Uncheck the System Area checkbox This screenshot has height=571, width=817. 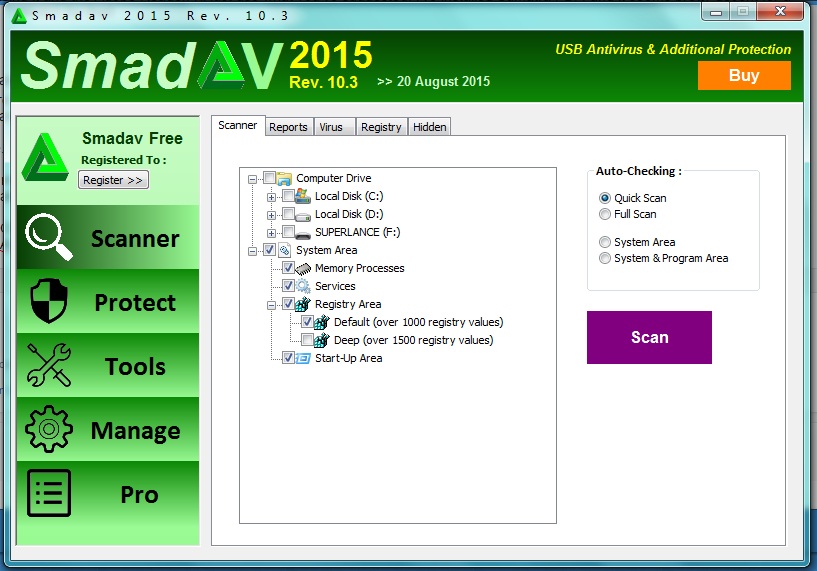[x=269, y=250]
